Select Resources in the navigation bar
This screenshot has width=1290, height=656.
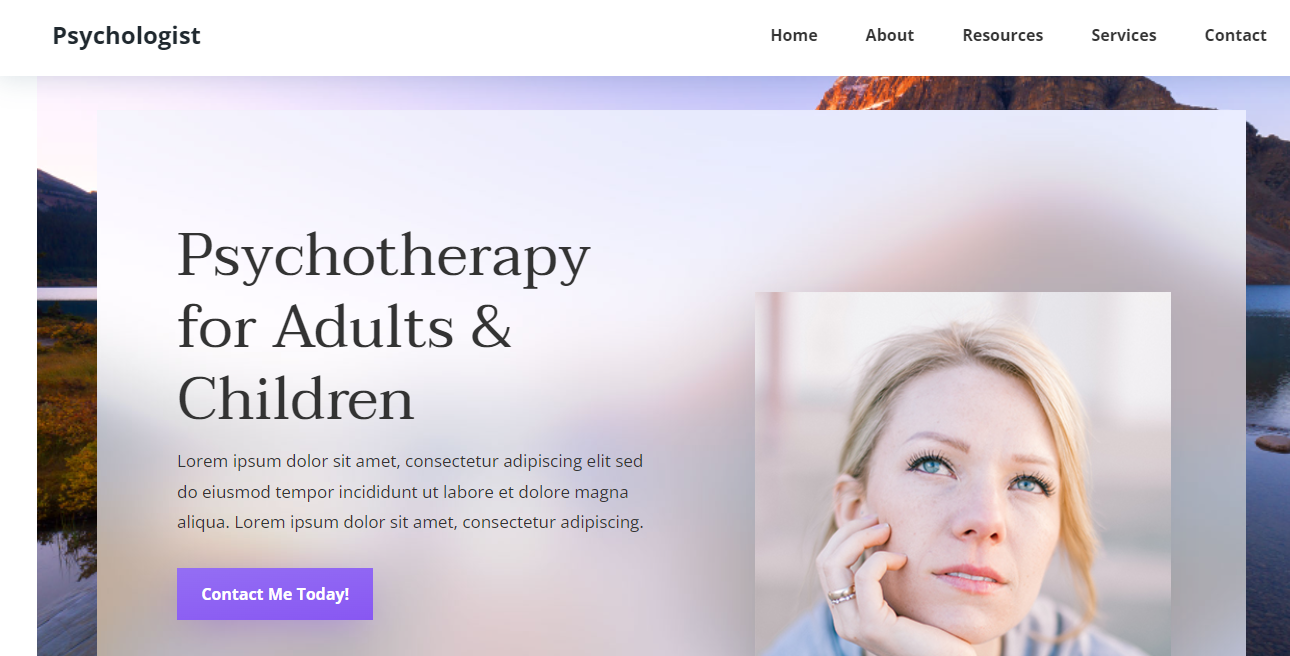[x=1003, y=35]
